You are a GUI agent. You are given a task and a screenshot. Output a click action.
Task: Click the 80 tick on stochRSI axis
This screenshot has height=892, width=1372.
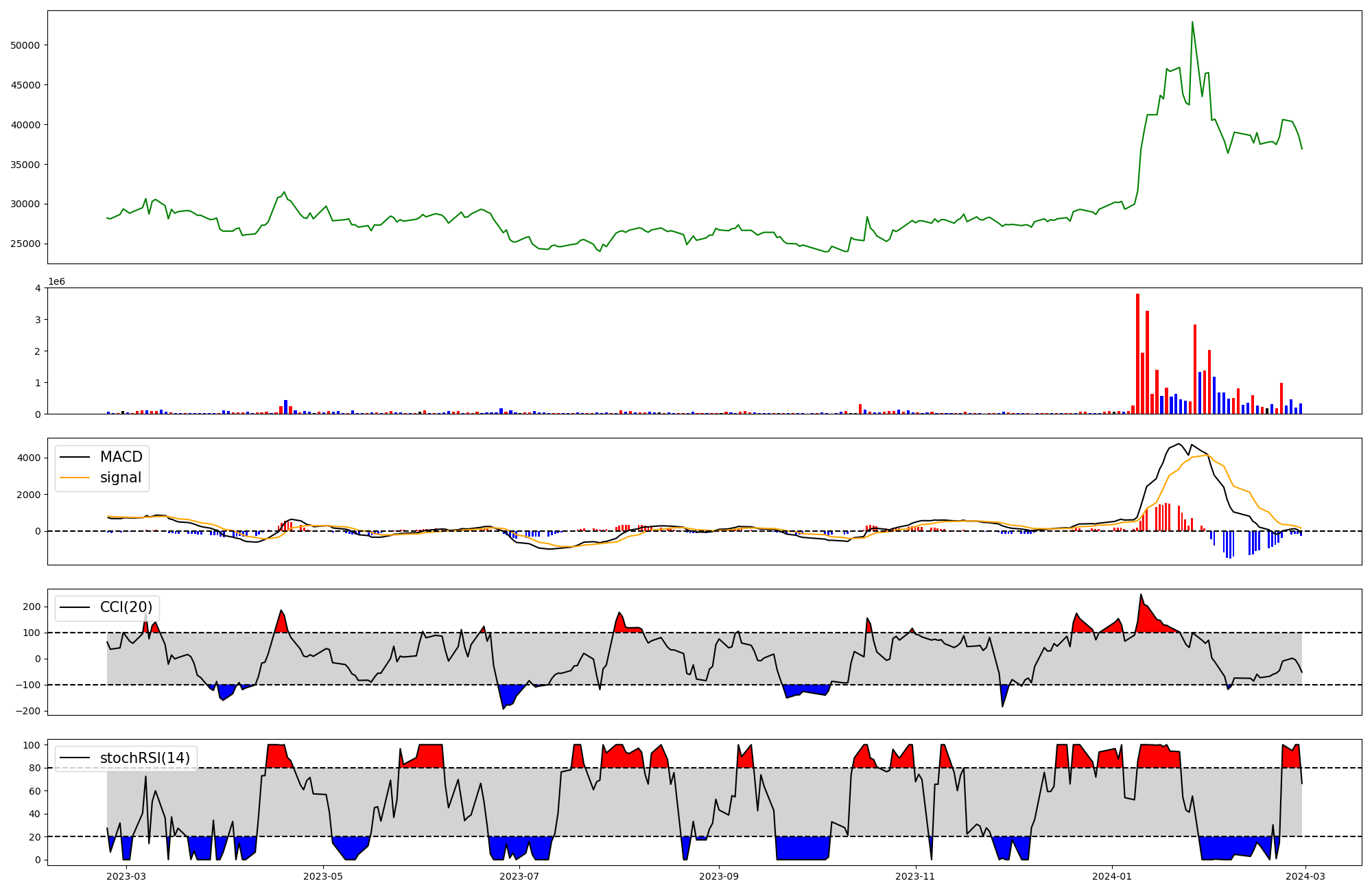pyautogui.click(x=34, y=768)
